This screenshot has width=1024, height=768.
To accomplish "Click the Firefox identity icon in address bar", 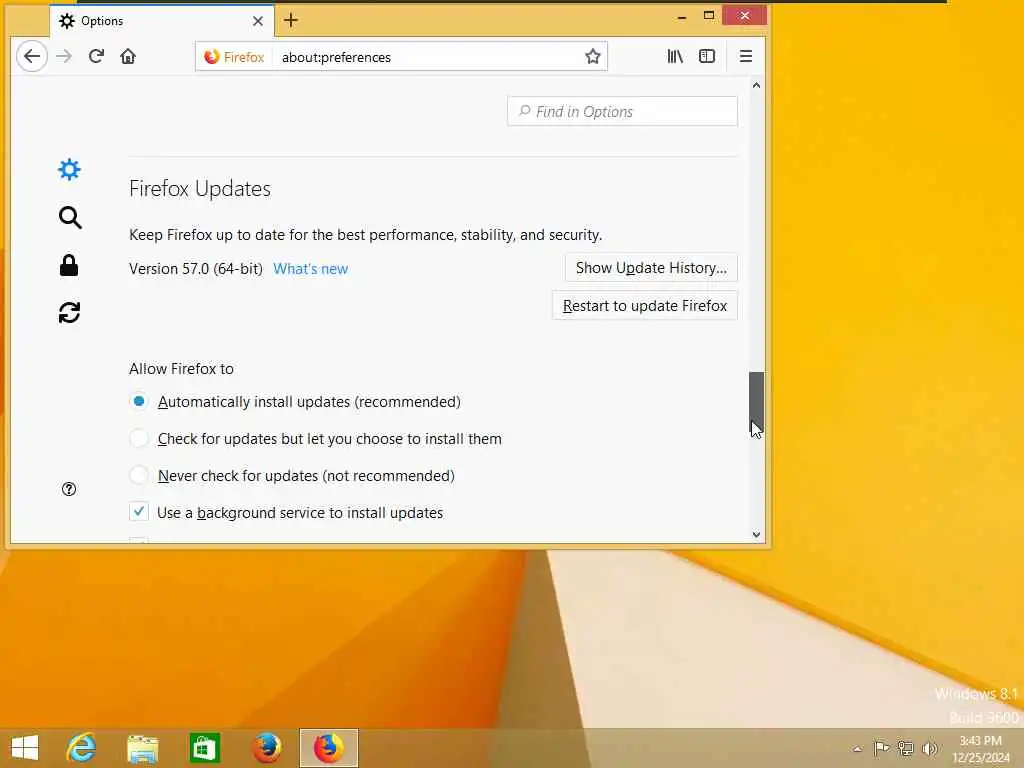I will (234, 57).
